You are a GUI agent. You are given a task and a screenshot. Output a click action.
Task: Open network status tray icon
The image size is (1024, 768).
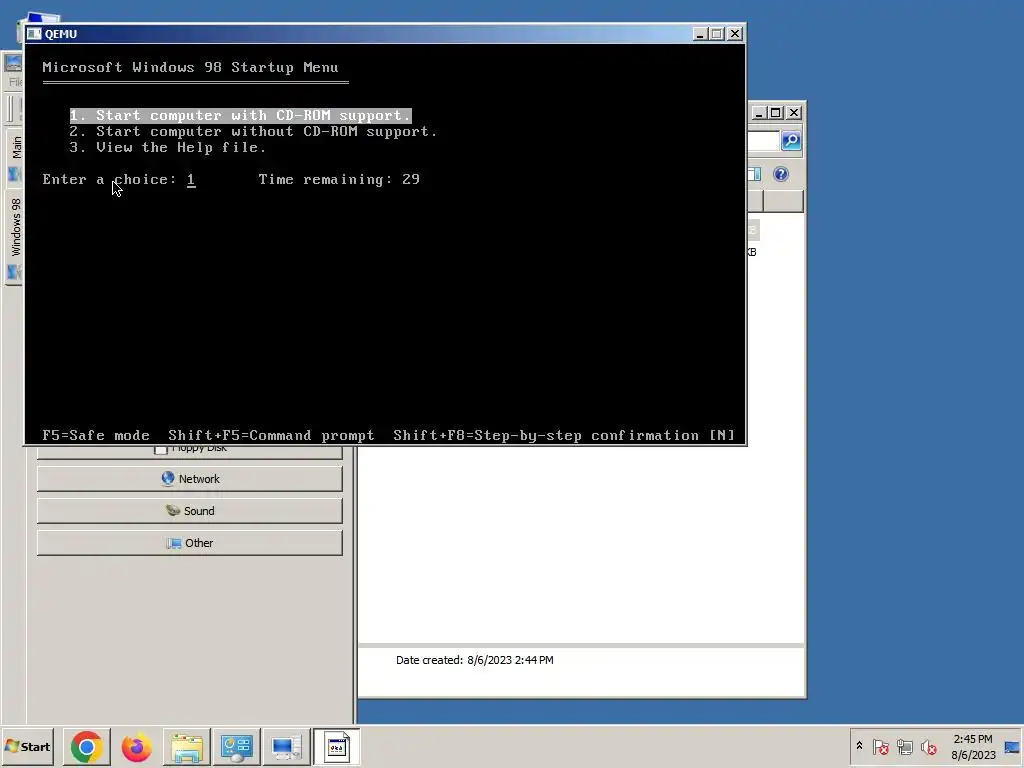[904, 746]
